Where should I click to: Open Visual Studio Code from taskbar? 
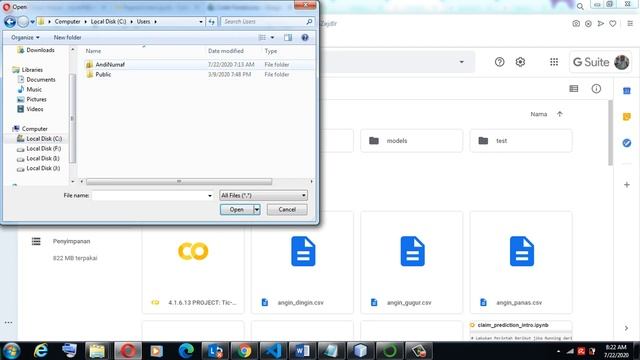tap(273, 351)
